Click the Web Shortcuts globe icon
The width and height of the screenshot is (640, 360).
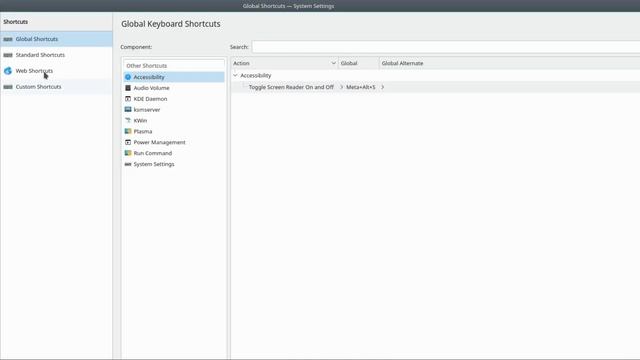8,71
